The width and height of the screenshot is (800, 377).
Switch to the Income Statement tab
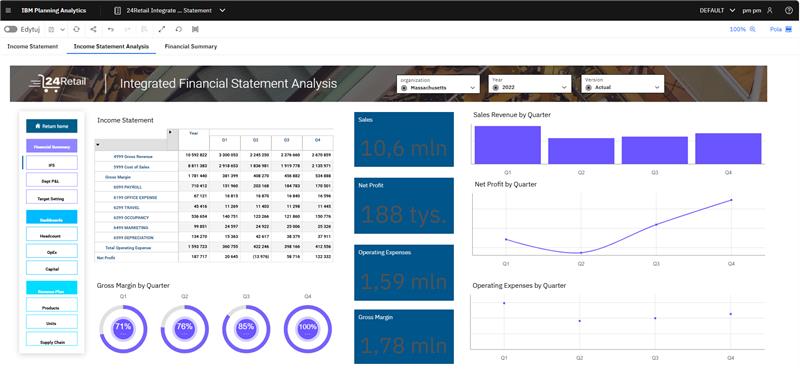pyautogui.click(x=33, y=46)
